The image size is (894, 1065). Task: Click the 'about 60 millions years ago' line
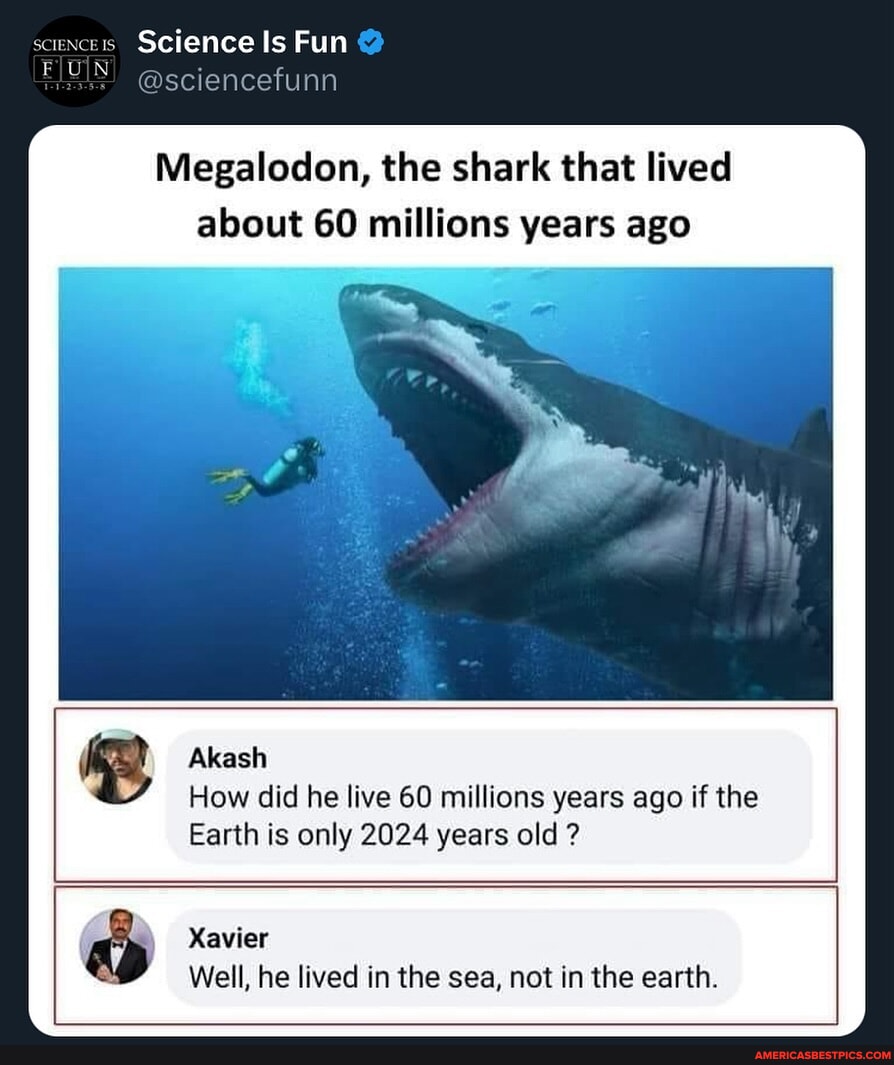(444, 223)
